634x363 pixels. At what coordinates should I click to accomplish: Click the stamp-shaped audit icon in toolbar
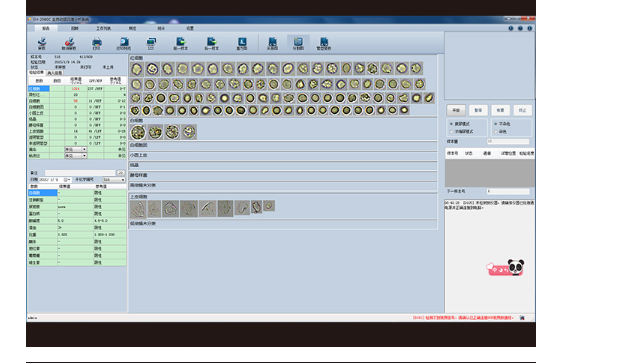click(42, 42)
